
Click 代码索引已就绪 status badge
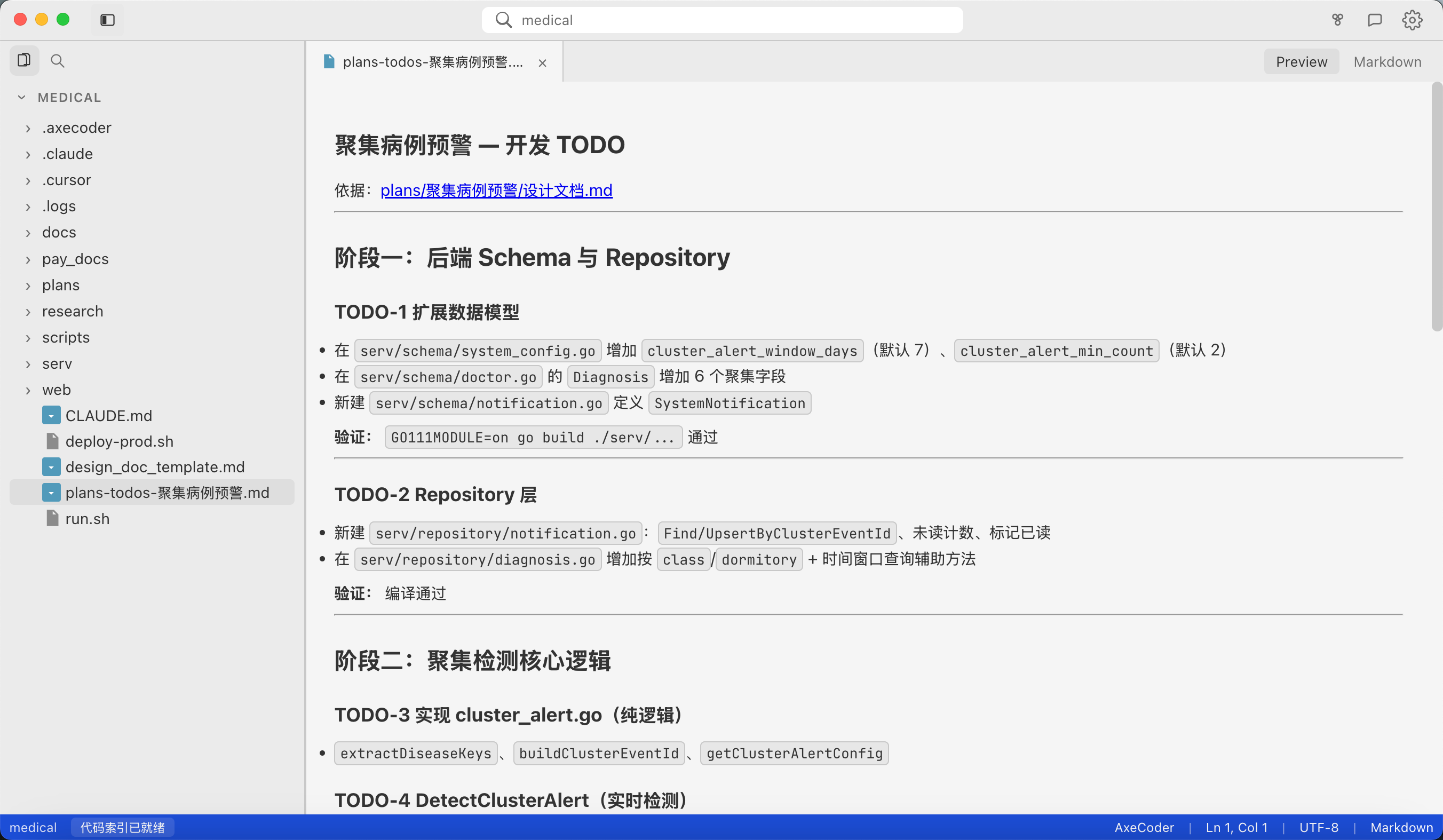pos(123,827)
